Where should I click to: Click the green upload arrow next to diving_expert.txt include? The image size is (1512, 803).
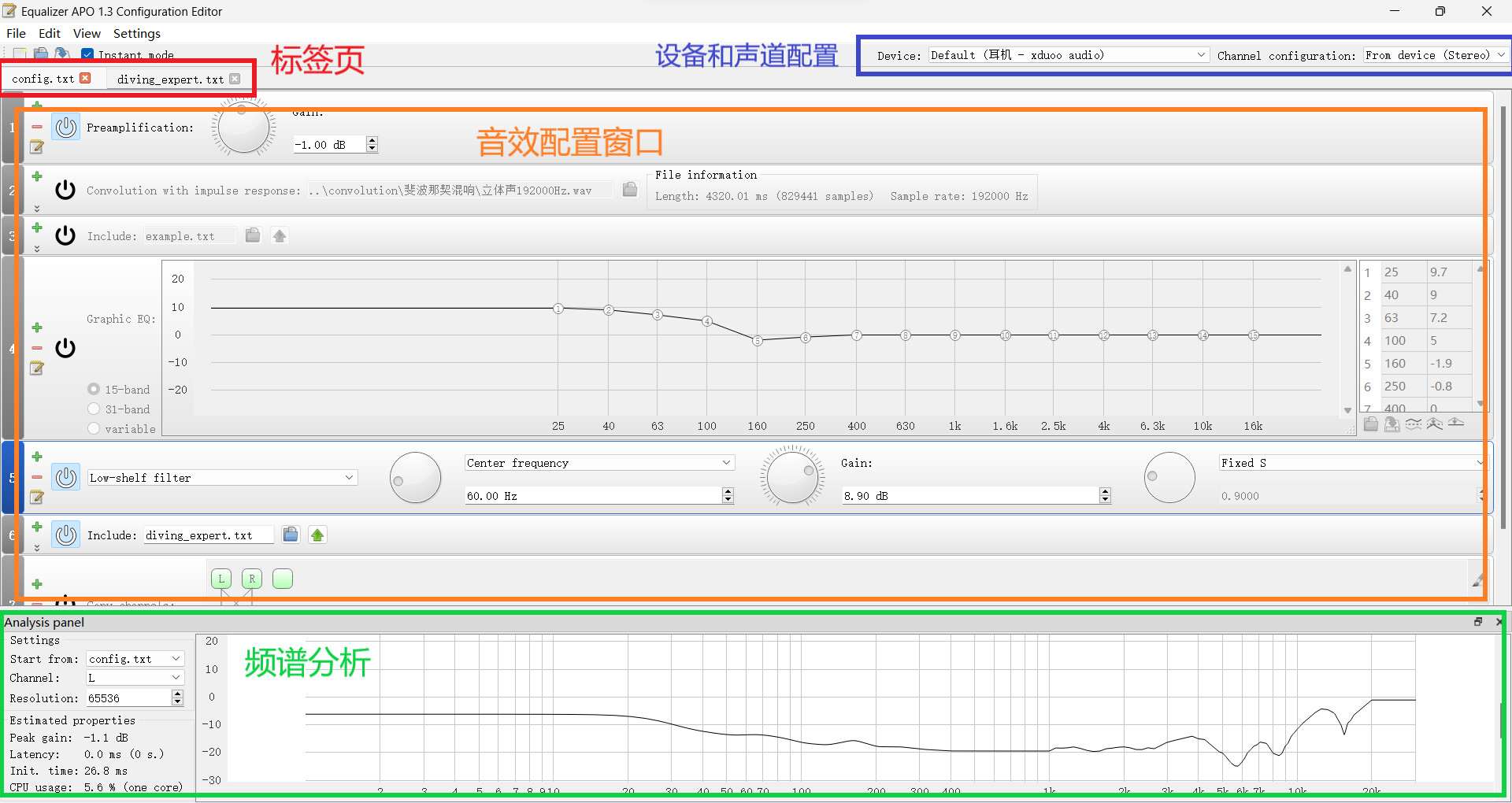[317, 534]
